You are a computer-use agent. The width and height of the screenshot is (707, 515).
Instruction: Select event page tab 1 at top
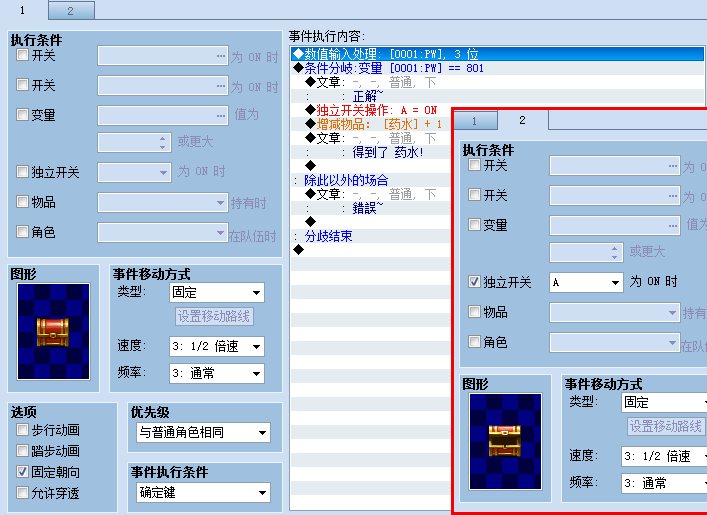[x=23, y=10]
